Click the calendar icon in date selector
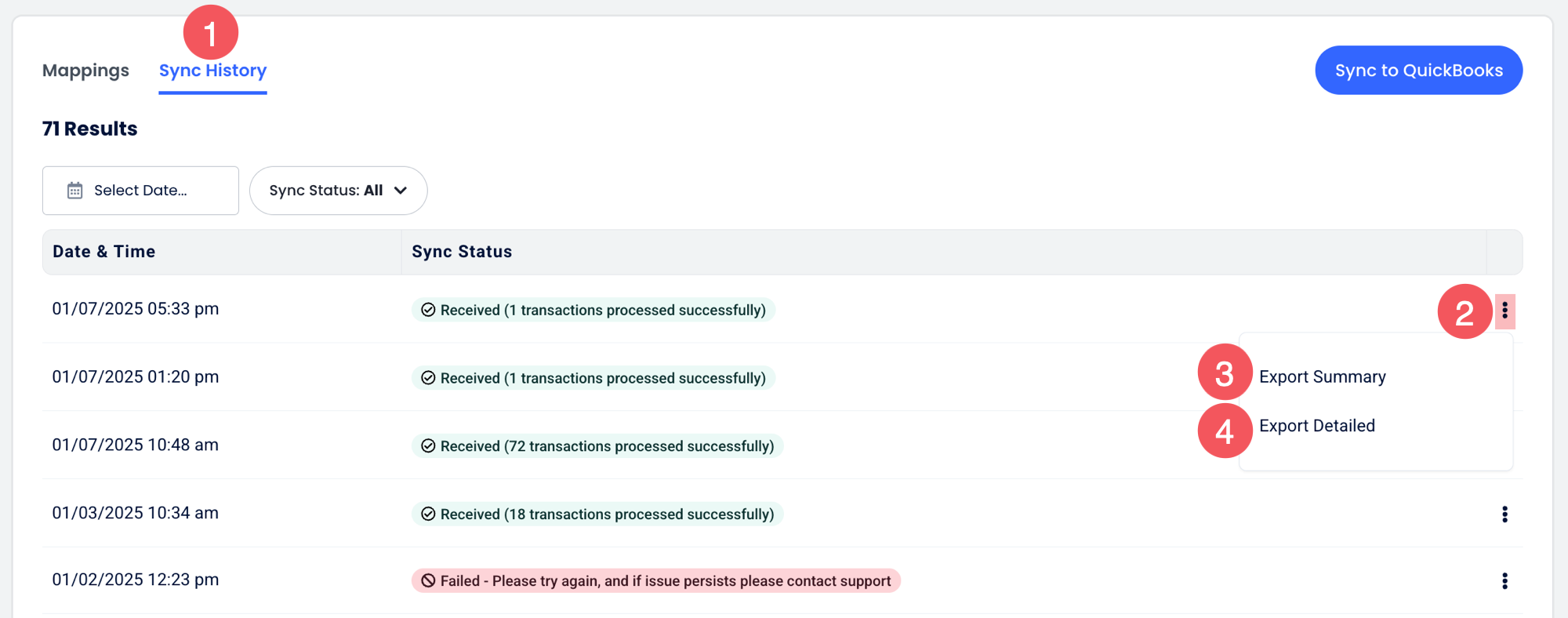Screen dimensions: 1568x618 75,191
